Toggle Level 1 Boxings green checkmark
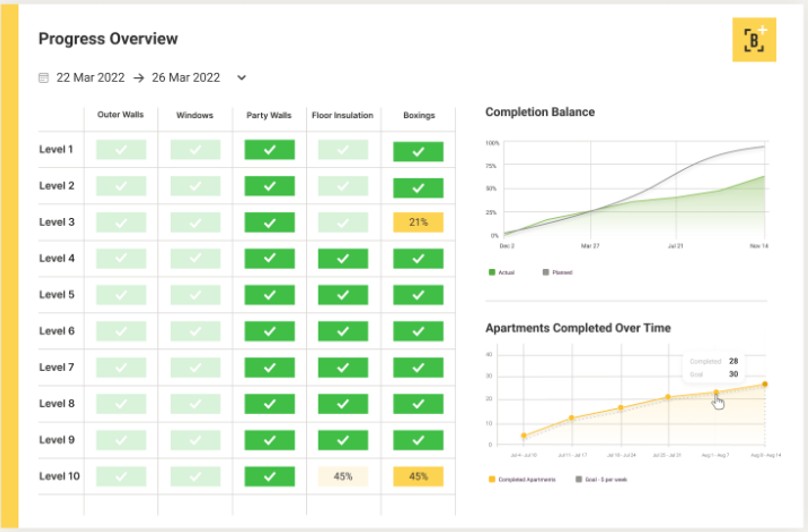The image size is (808, 532). (418, 151)
